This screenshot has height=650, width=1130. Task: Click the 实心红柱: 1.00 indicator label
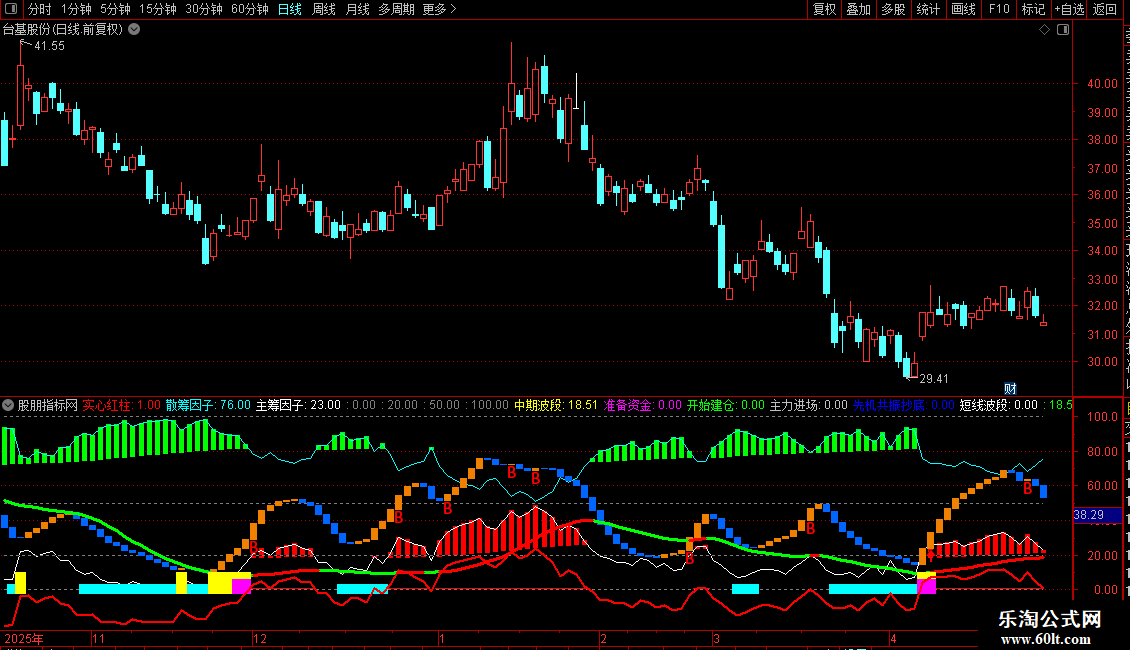pyautogui.click(x=122, y=405)
